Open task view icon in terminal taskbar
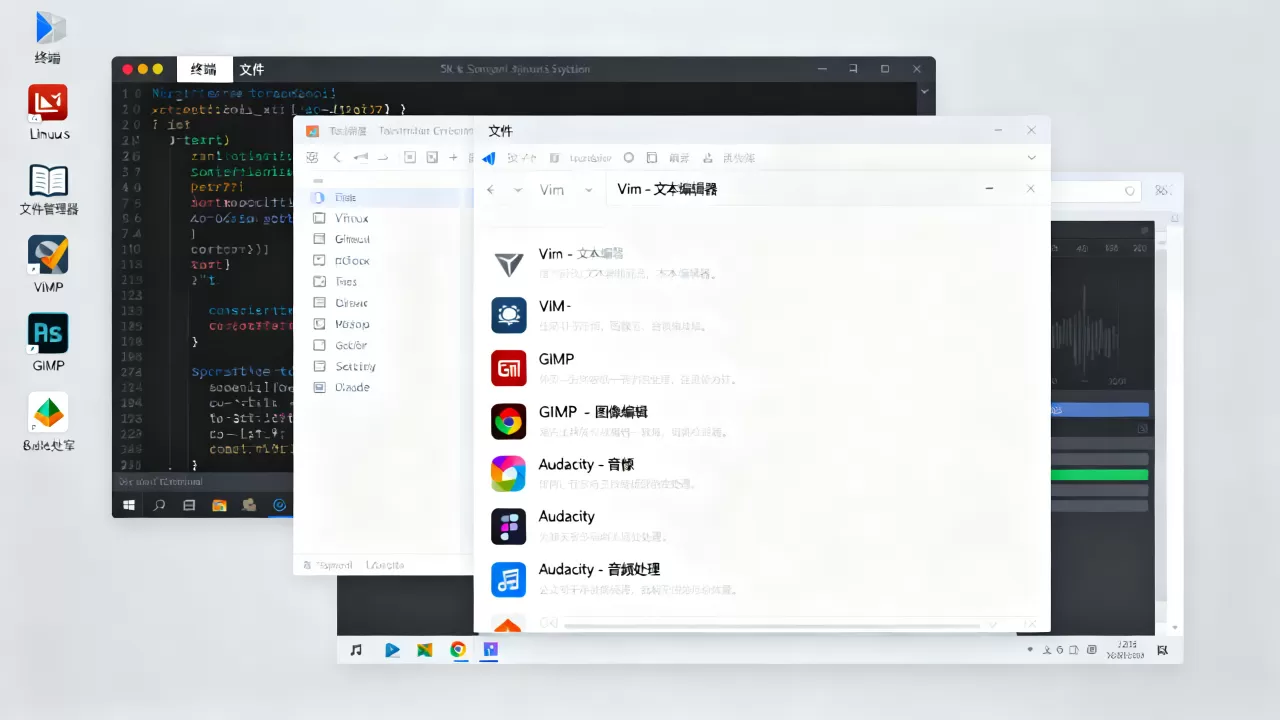Image resolution: width=1280 pixels, height=720 pixels. 189,506
